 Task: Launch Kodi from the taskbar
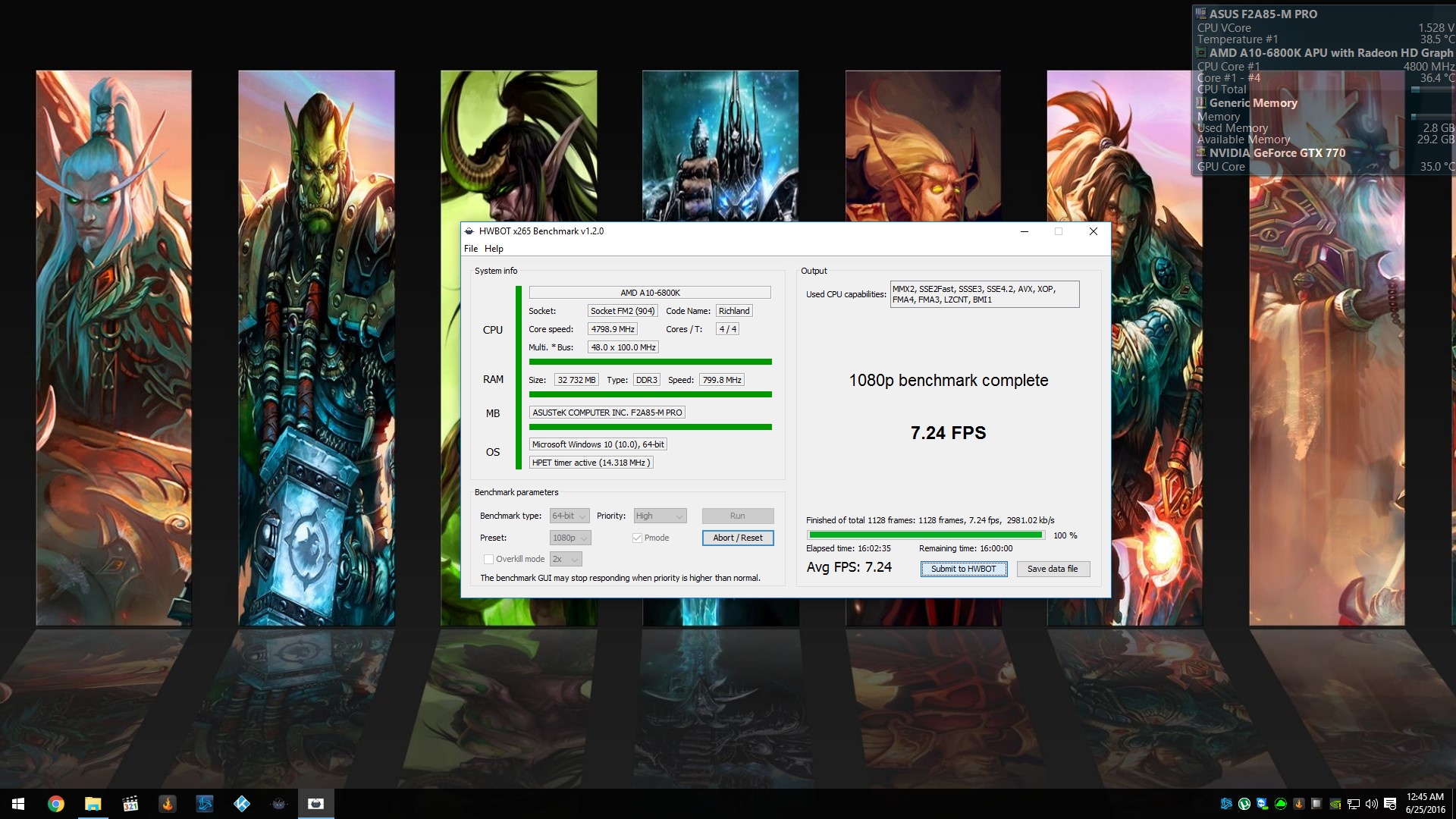tap(241, 804)
